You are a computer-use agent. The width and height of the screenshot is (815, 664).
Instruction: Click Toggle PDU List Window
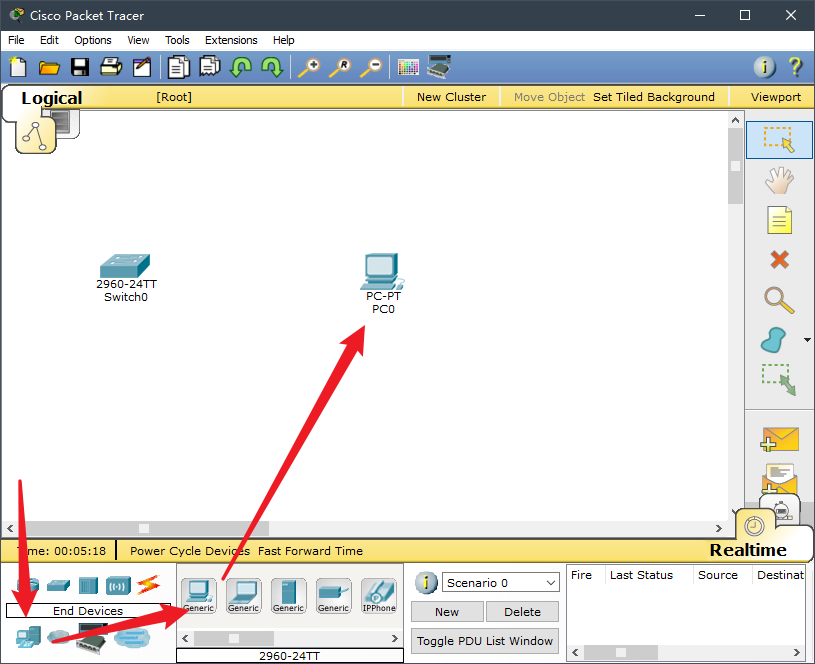point(484,641)
